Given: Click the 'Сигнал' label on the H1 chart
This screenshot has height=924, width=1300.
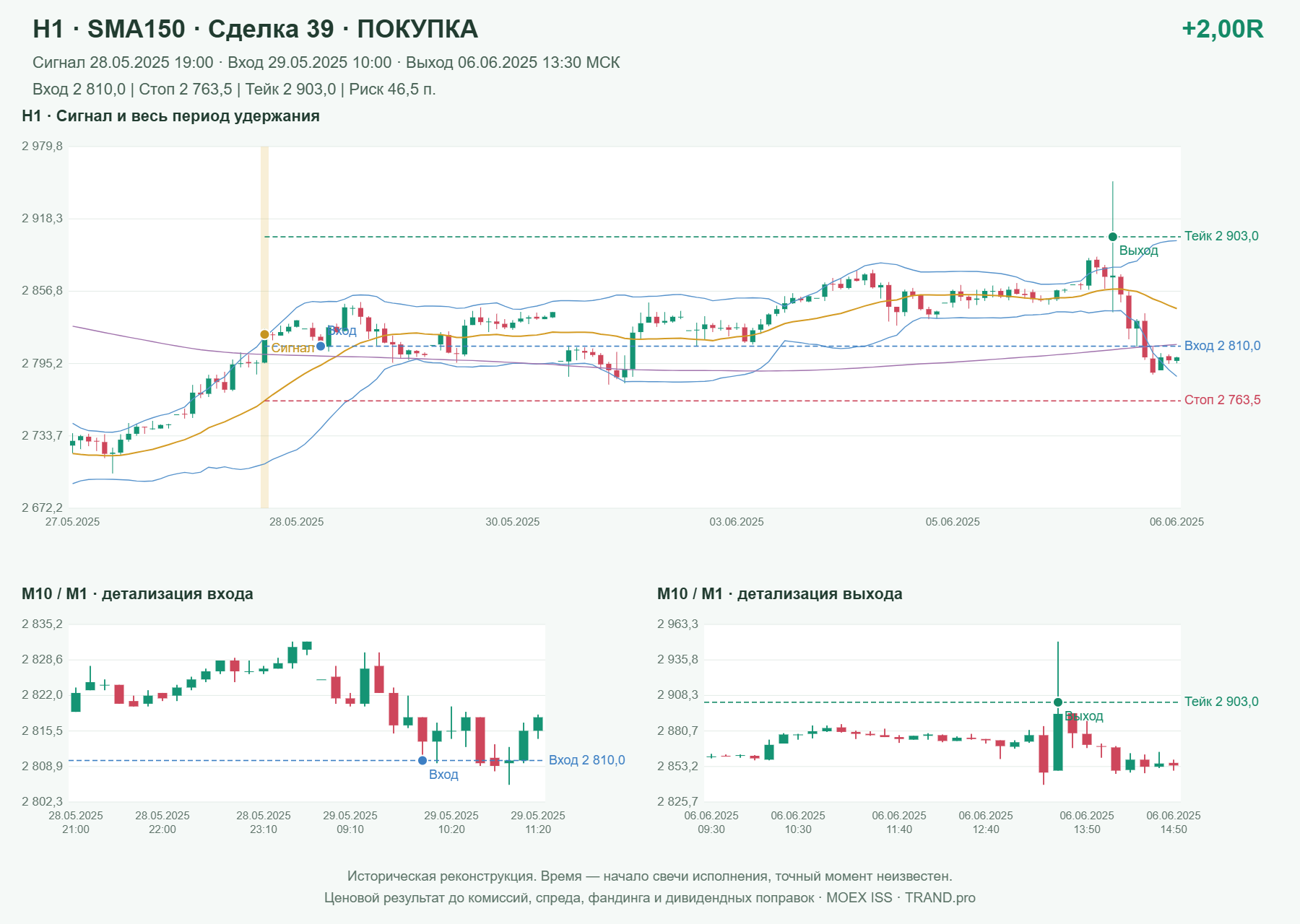Looking at the screenshot, I should [x=292, y=348].
